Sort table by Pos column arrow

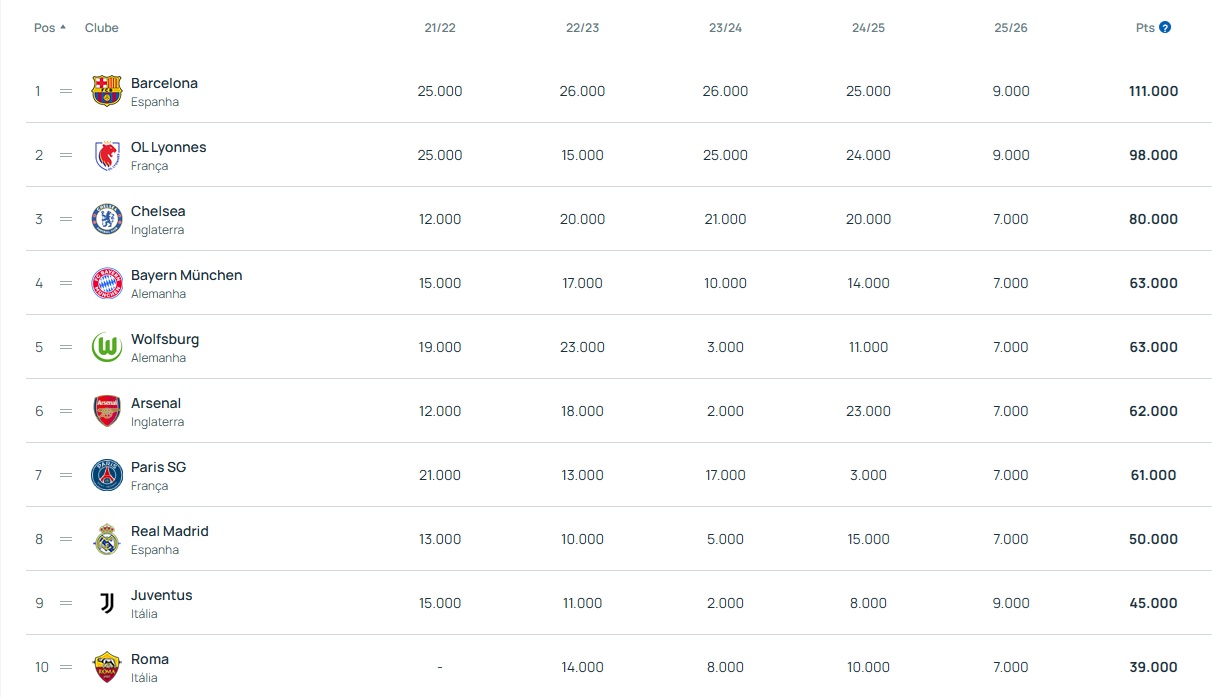[63, 28]
